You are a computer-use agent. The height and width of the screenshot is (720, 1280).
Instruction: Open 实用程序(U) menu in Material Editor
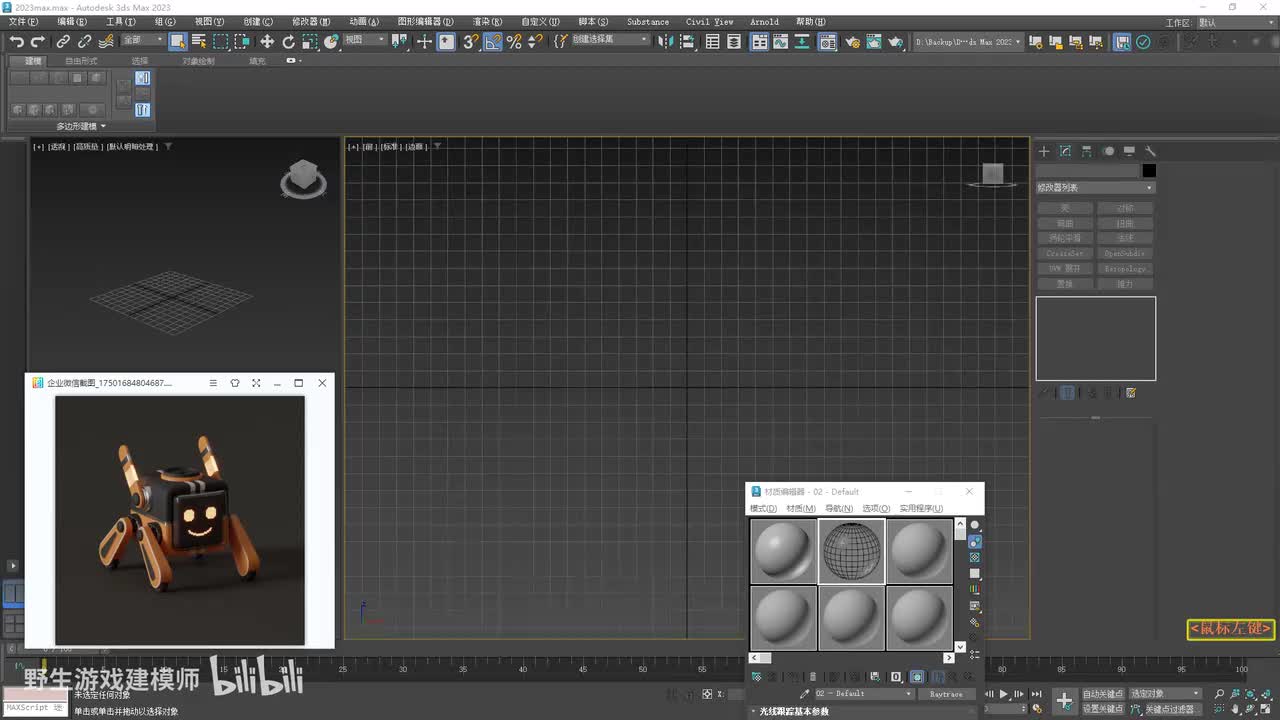[x=921, y=508]
